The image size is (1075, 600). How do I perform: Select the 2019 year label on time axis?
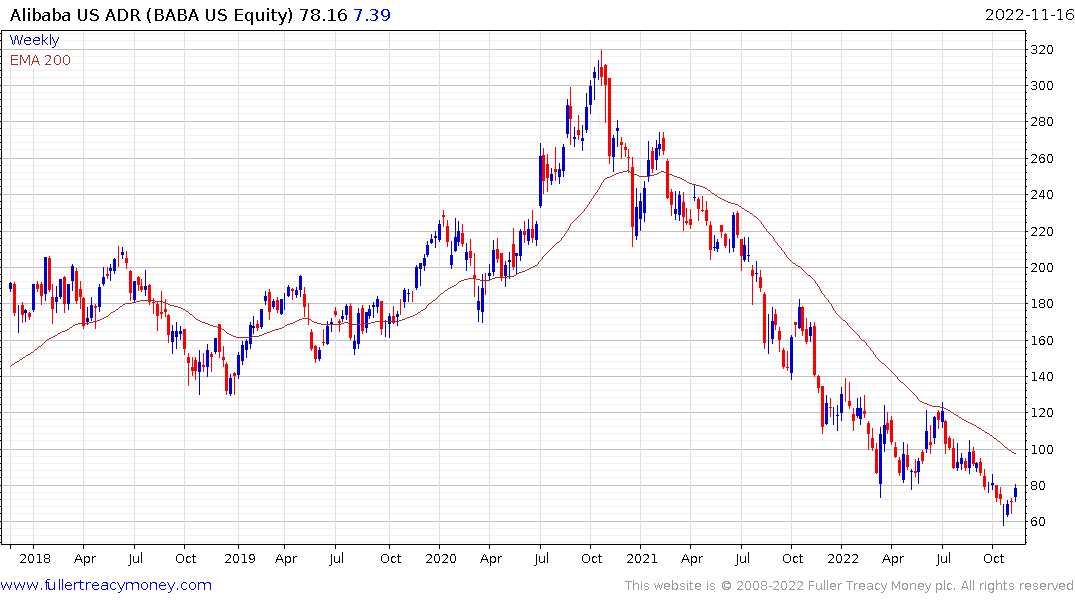[x=240, y=558]
